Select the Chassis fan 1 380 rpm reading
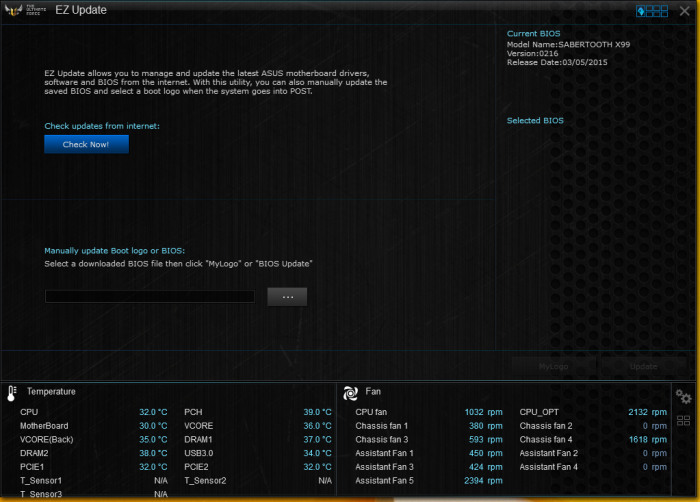 pos(486,426)
